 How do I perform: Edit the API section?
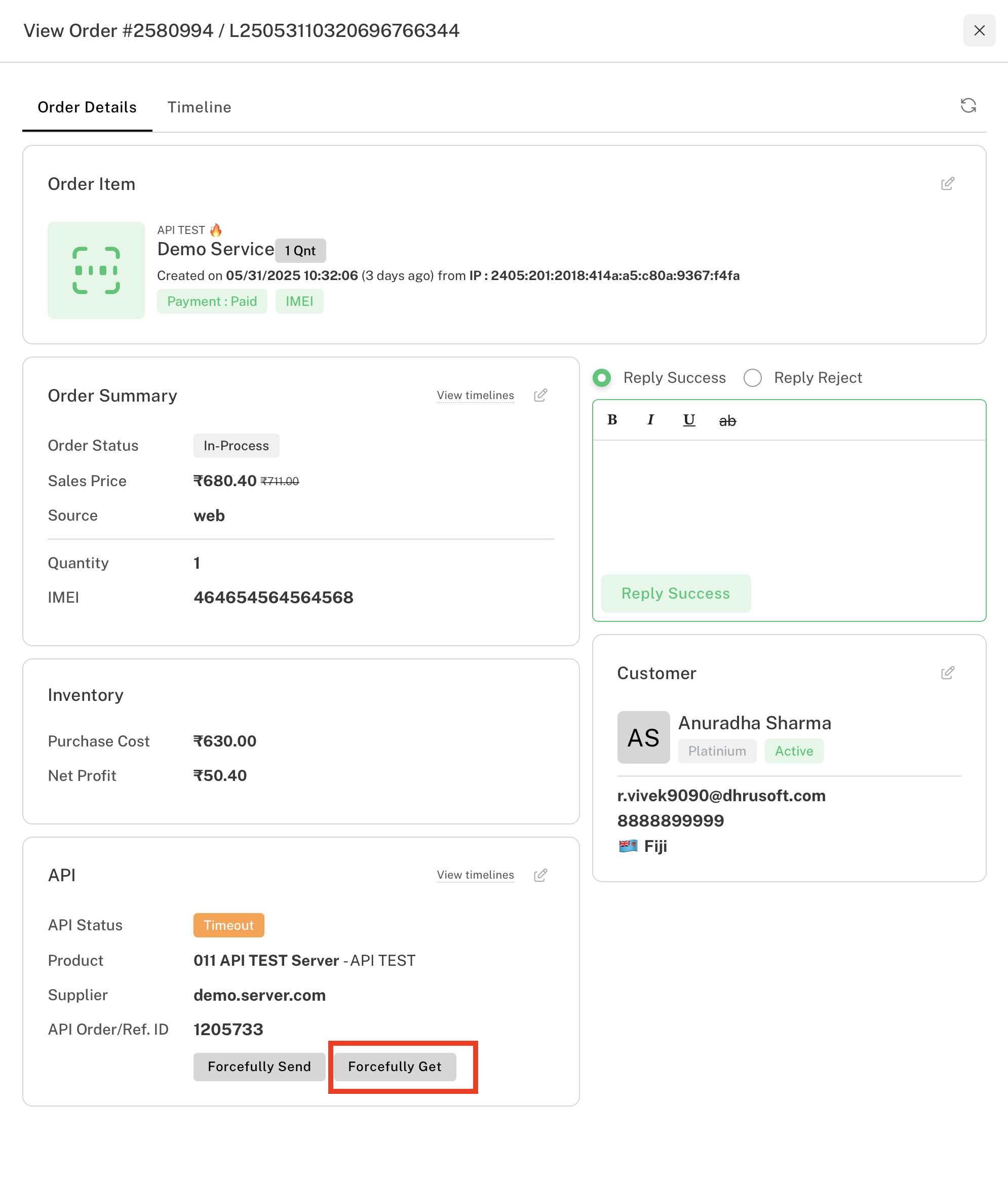click(540, 875)
